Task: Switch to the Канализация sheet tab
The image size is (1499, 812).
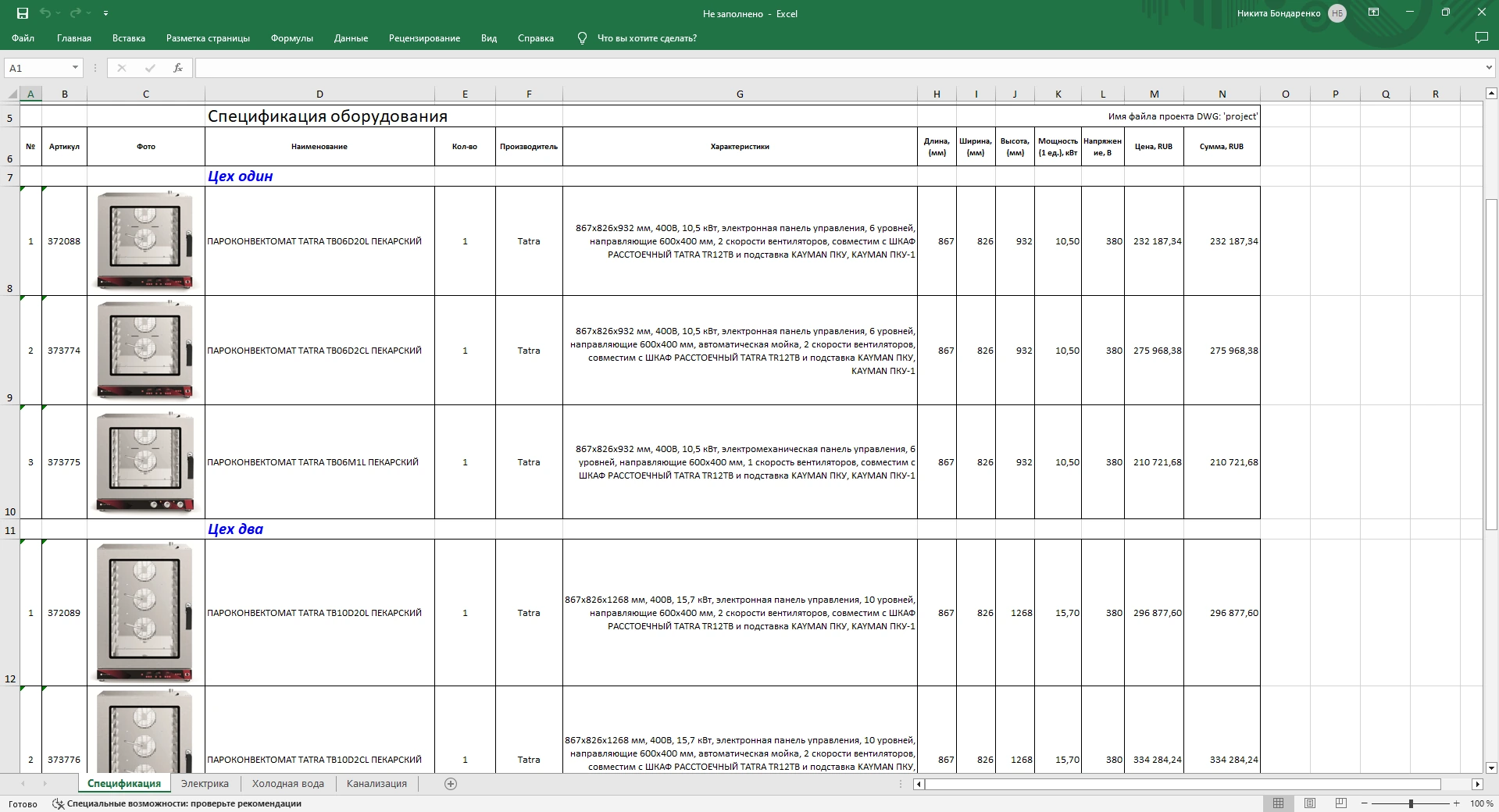Action: click(x=377, y=784)
